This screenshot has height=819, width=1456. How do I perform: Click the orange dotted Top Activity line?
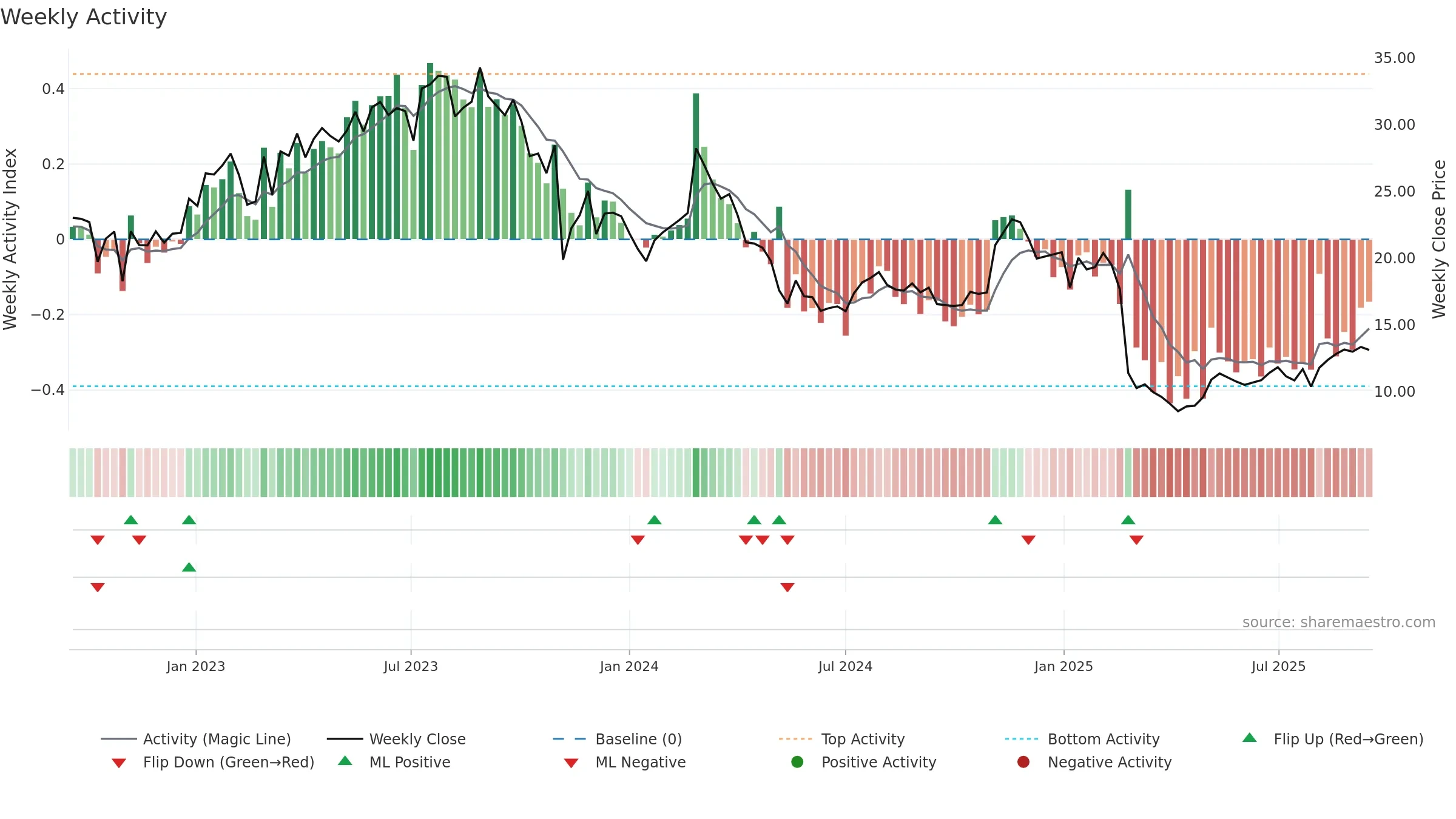click(721, 74)
